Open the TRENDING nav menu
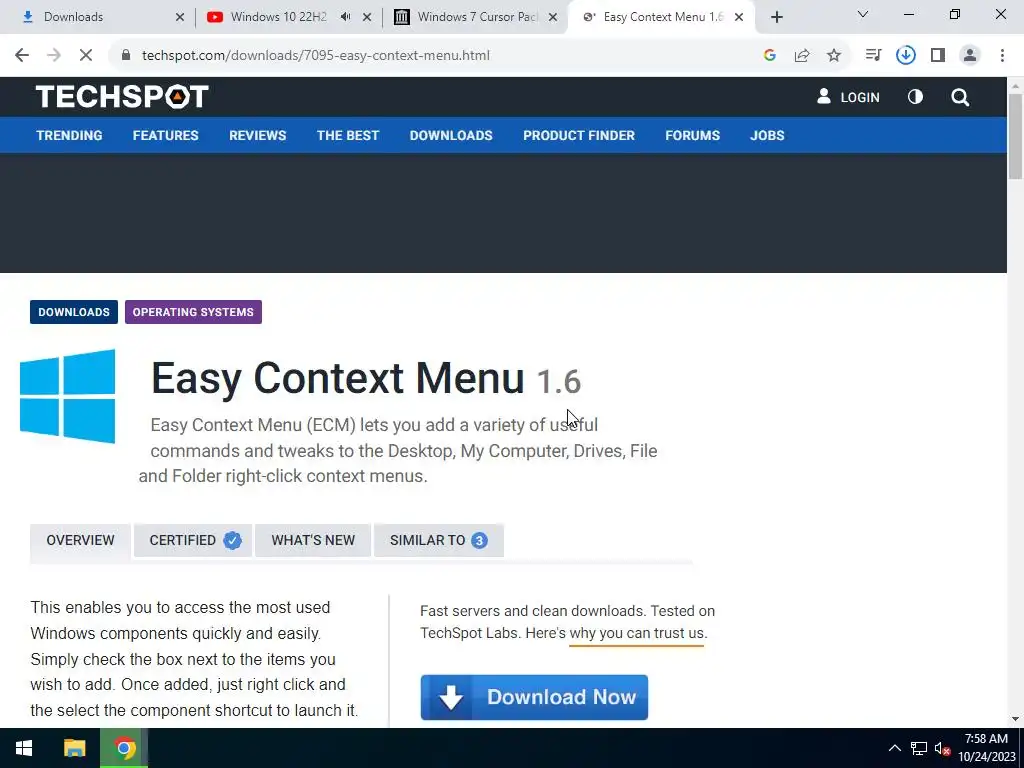Image resolution: width=1024 pixels, height=768 pixels. click(x=69, y=135)
